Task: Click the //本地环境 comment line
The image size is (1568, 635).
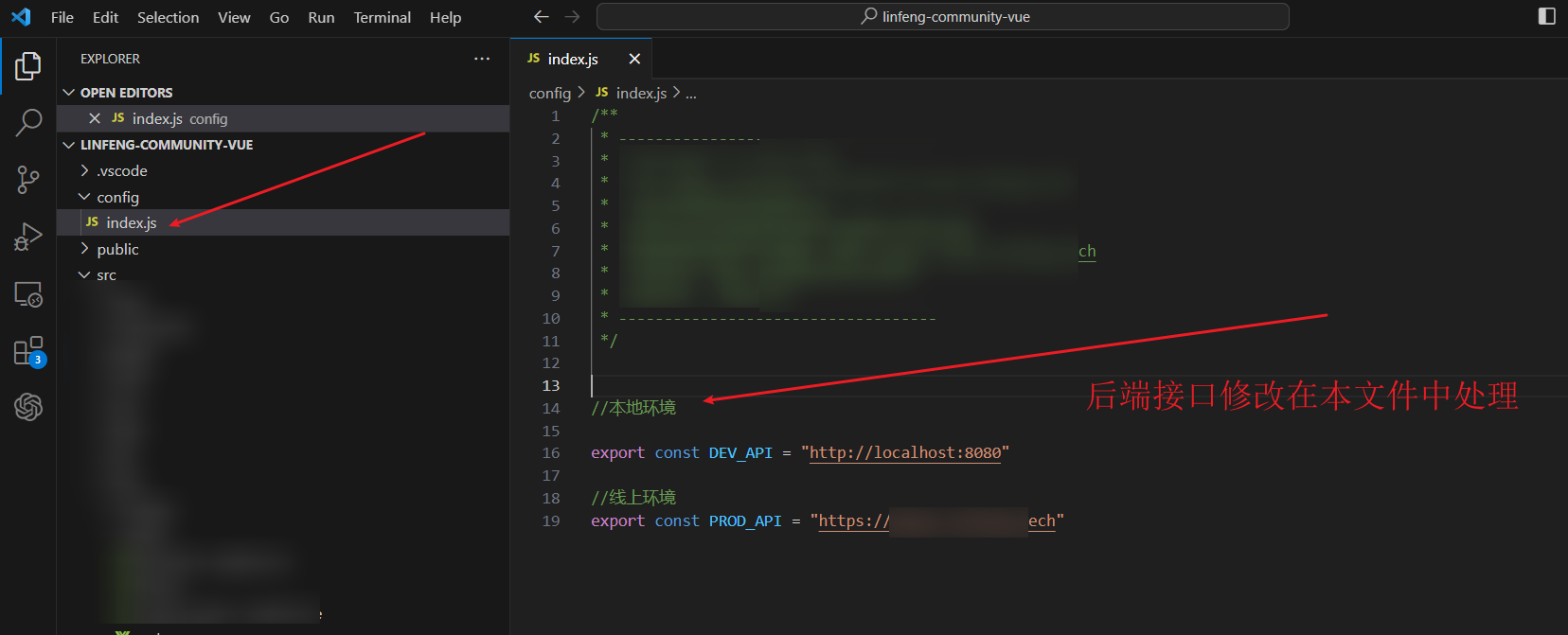Action: point(633,408)
